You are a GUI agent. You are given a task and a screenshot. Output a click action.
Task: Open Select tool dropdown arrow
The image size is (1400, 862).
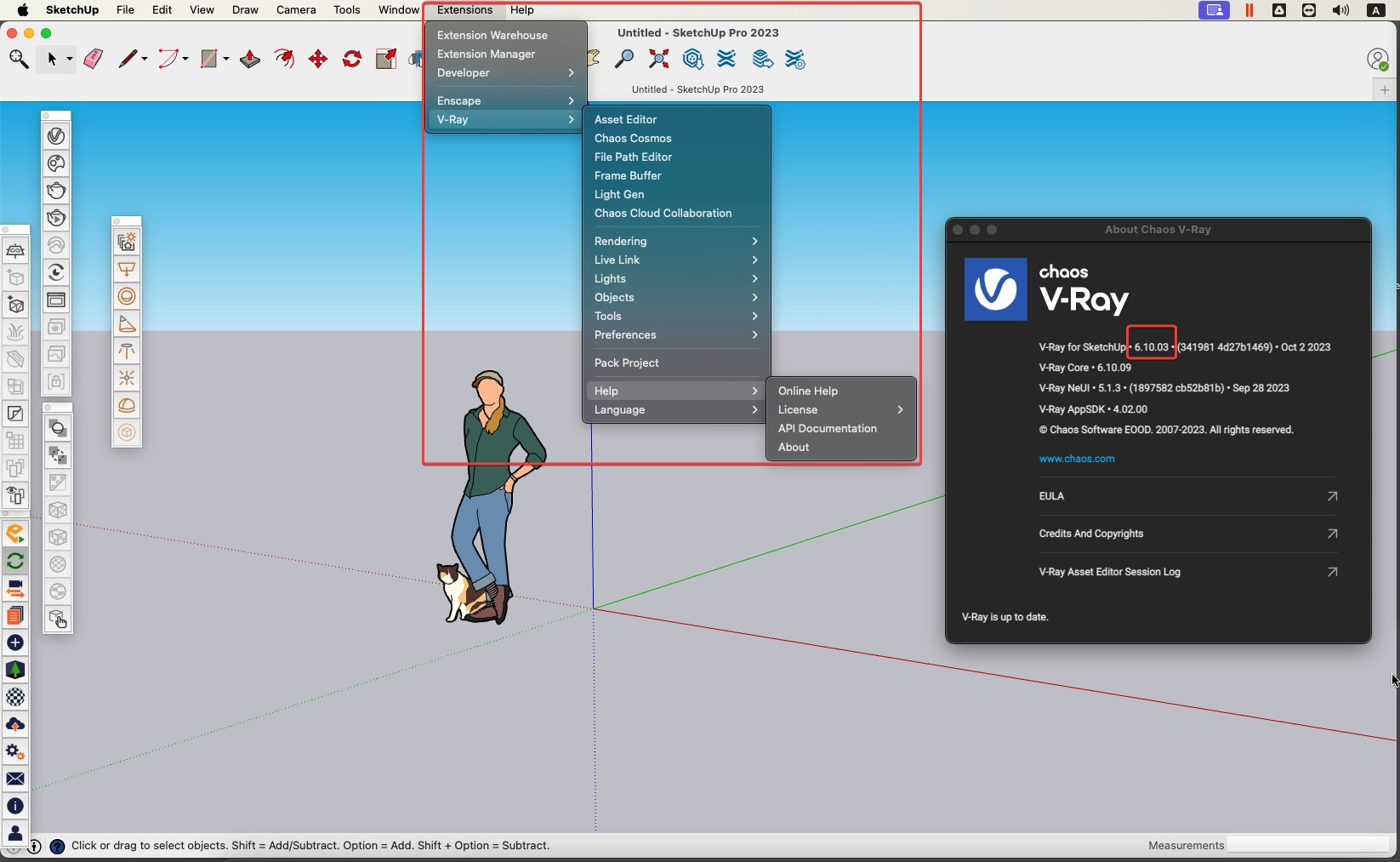69,59
